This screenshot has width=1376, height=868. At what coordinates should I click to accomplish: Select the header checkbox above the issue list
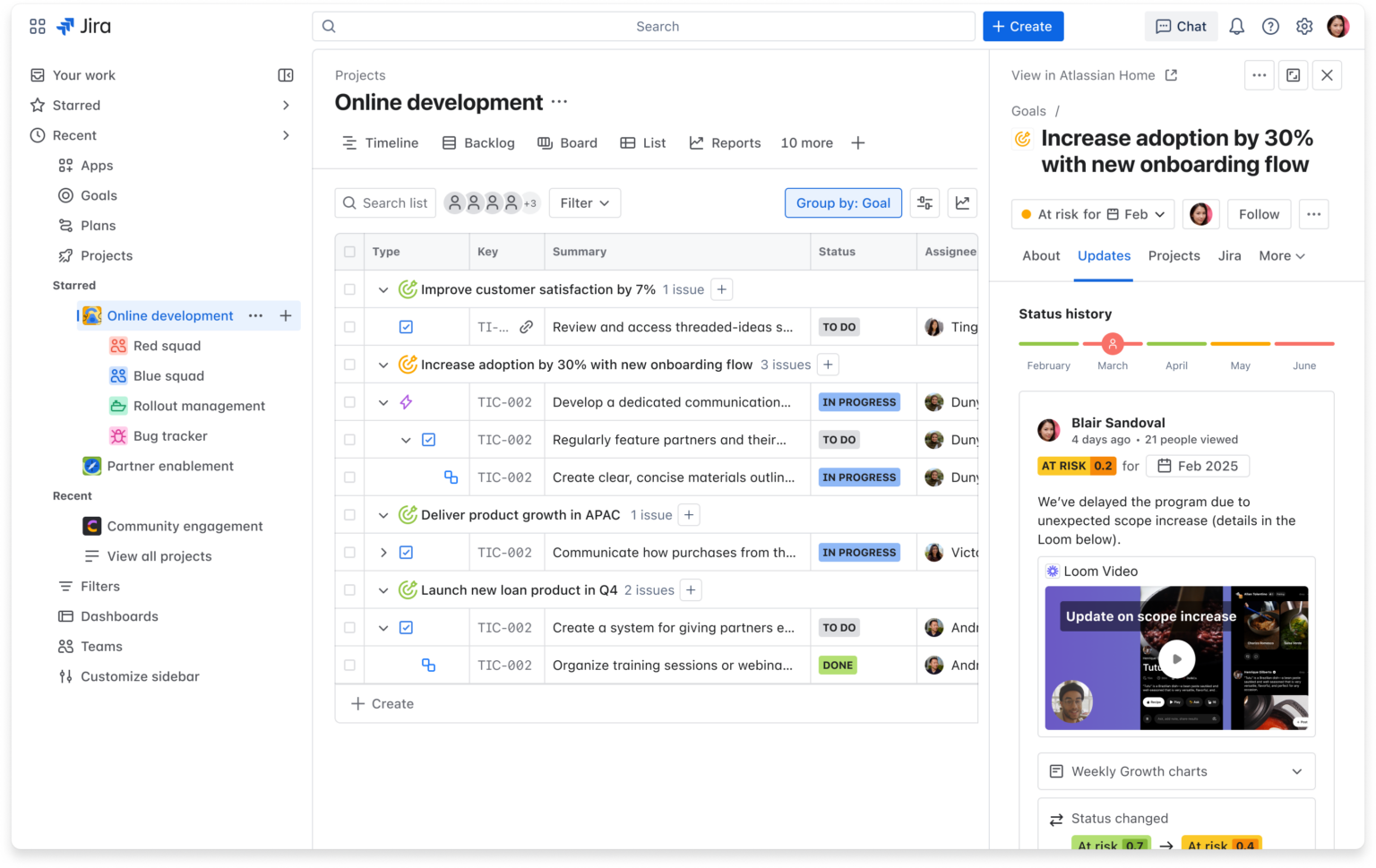coord(348,252)
